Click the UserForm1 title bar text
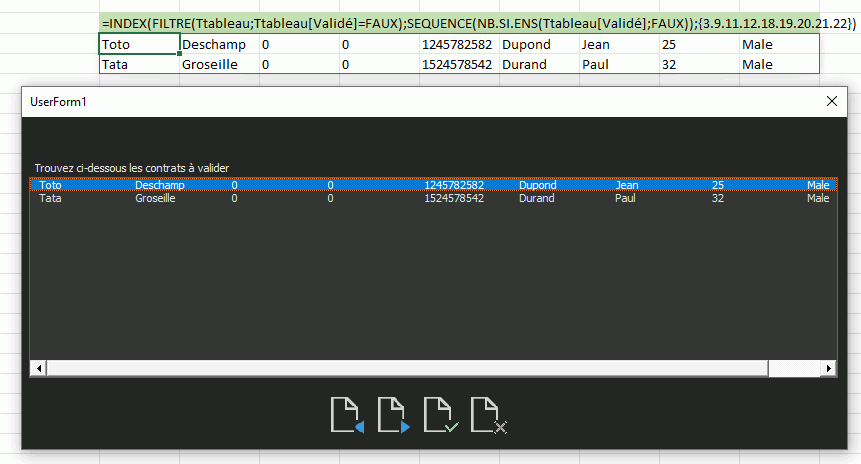861x464 pixels. coord(58,102)
